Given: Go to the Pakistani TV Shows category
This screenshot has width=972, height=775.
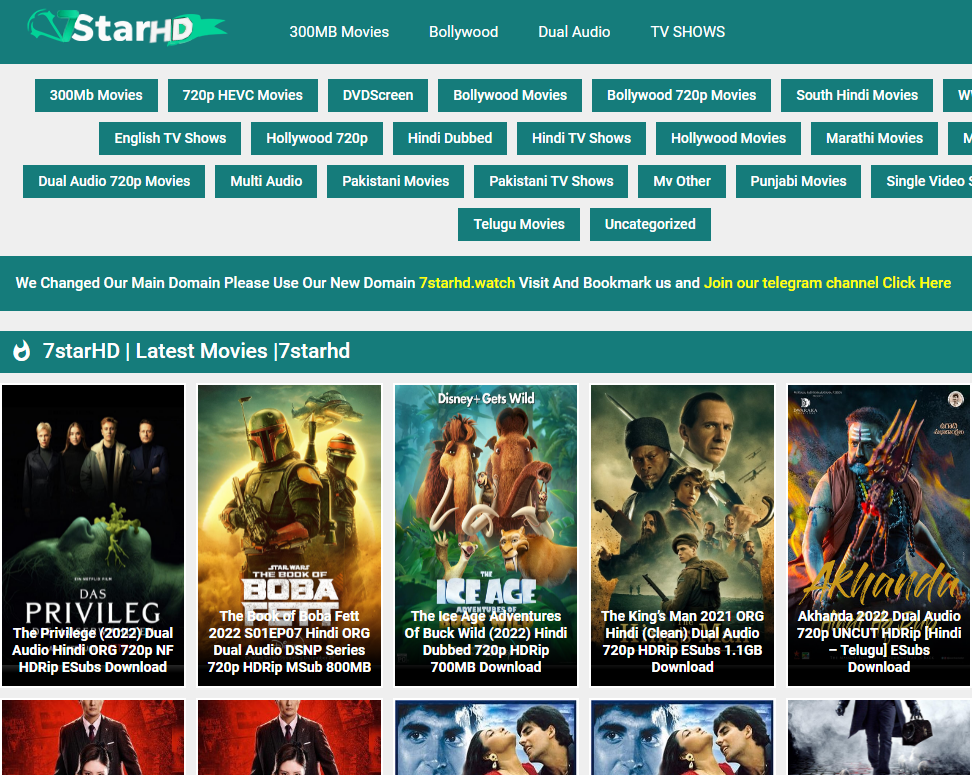Looking at the screenshot, I should 551,182.
